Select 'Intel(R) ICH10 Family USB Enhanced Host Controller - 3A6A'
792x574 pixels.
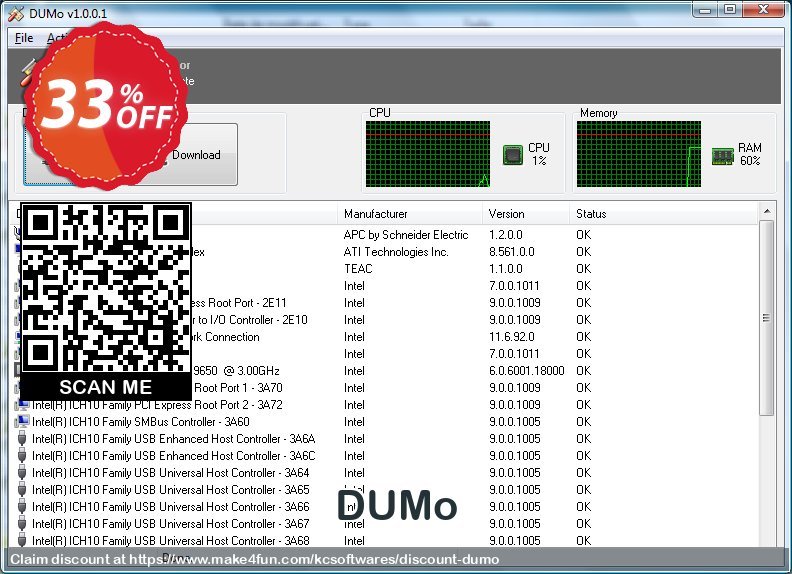pos(173,439)
